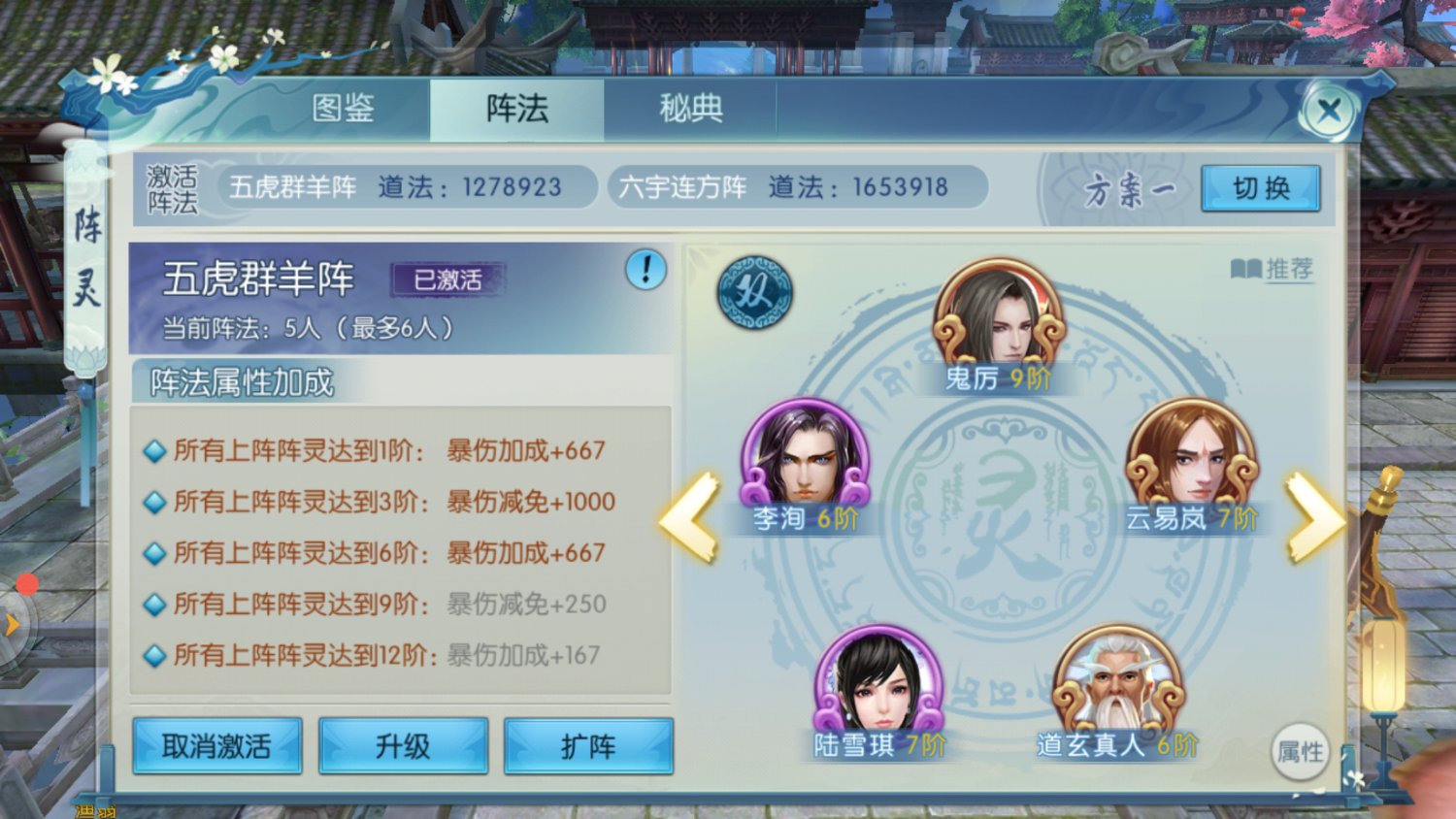The height and width of the screenshot is (819, 1456).
Task: Open the 推荐 book icon link
Action: pos(1272,269)
